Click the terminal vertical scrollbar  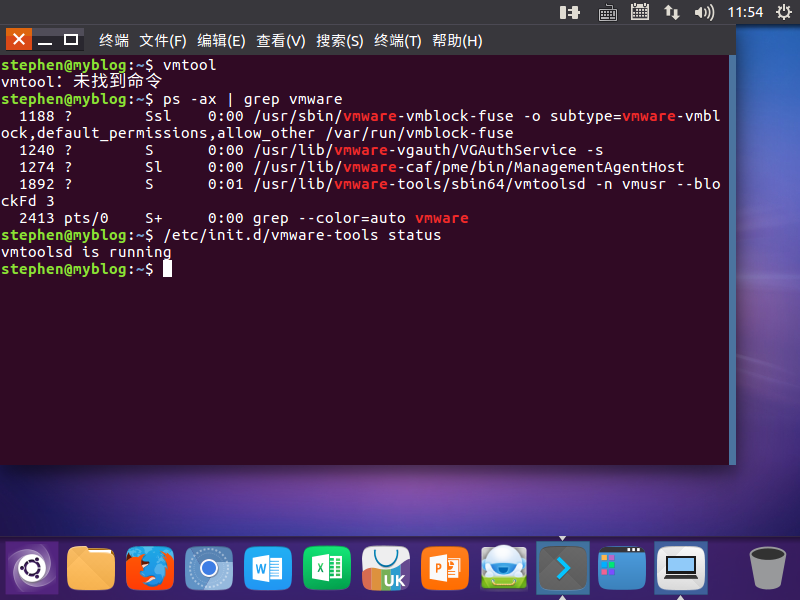tap(732, 260)
